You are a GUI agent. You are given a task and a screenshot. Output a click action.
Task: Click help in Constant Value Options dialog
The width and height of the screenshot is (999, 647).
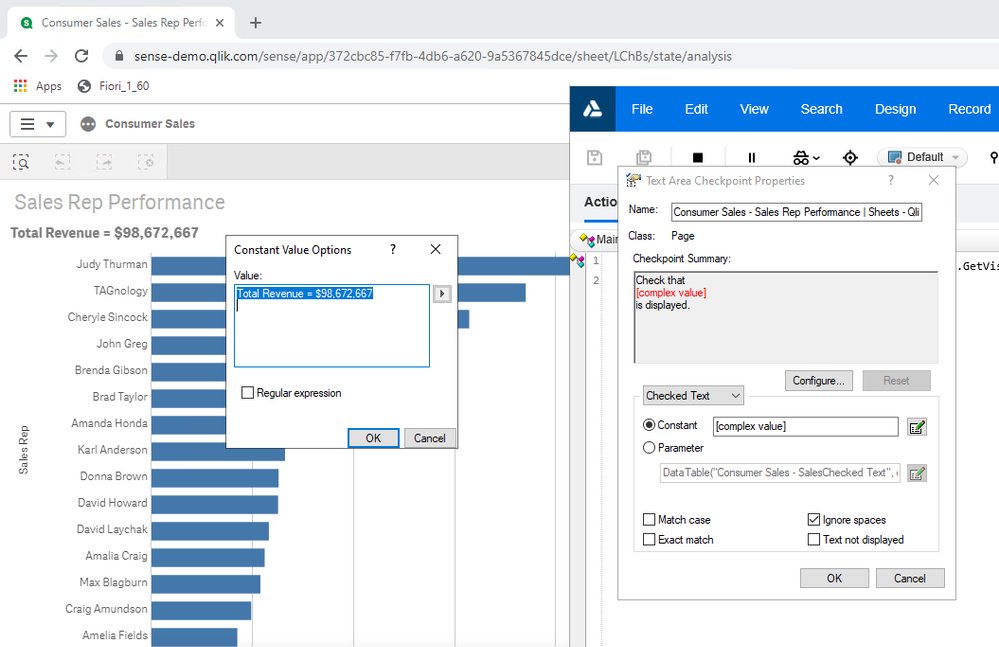pyautogui.click(x=393, y=249)
